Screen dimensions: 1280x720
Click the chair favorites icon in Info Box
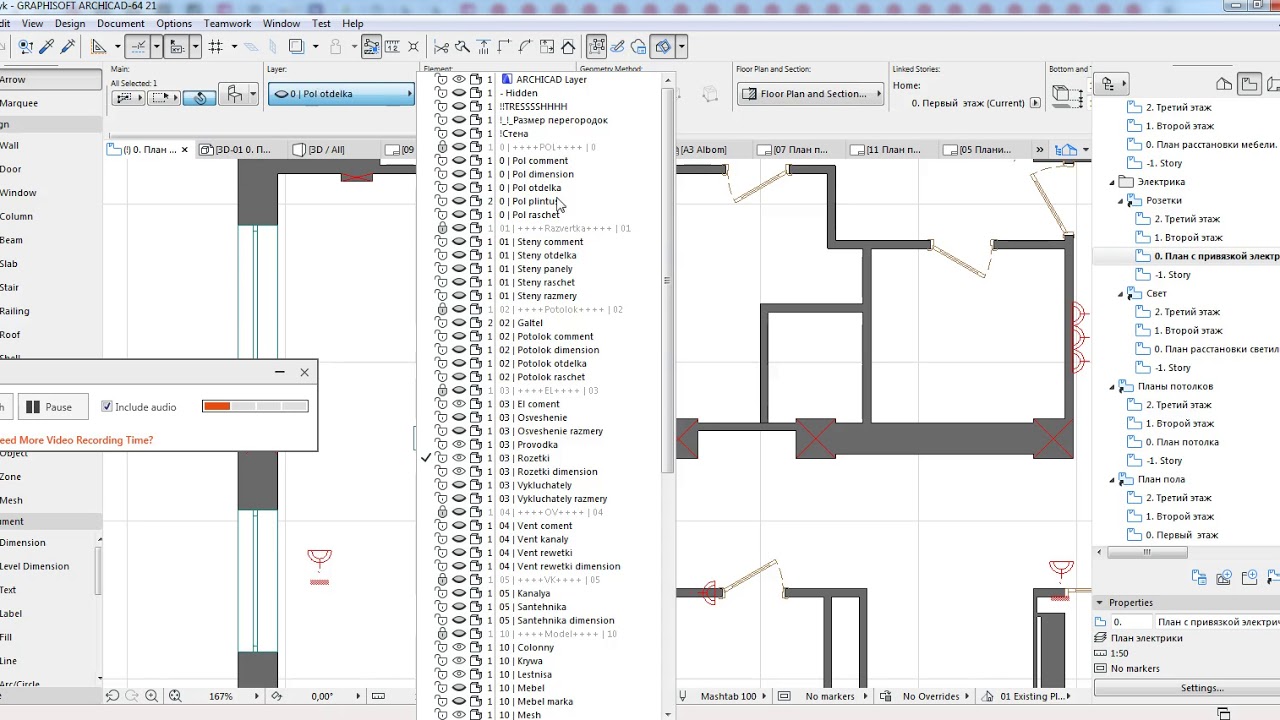(235, 95)
